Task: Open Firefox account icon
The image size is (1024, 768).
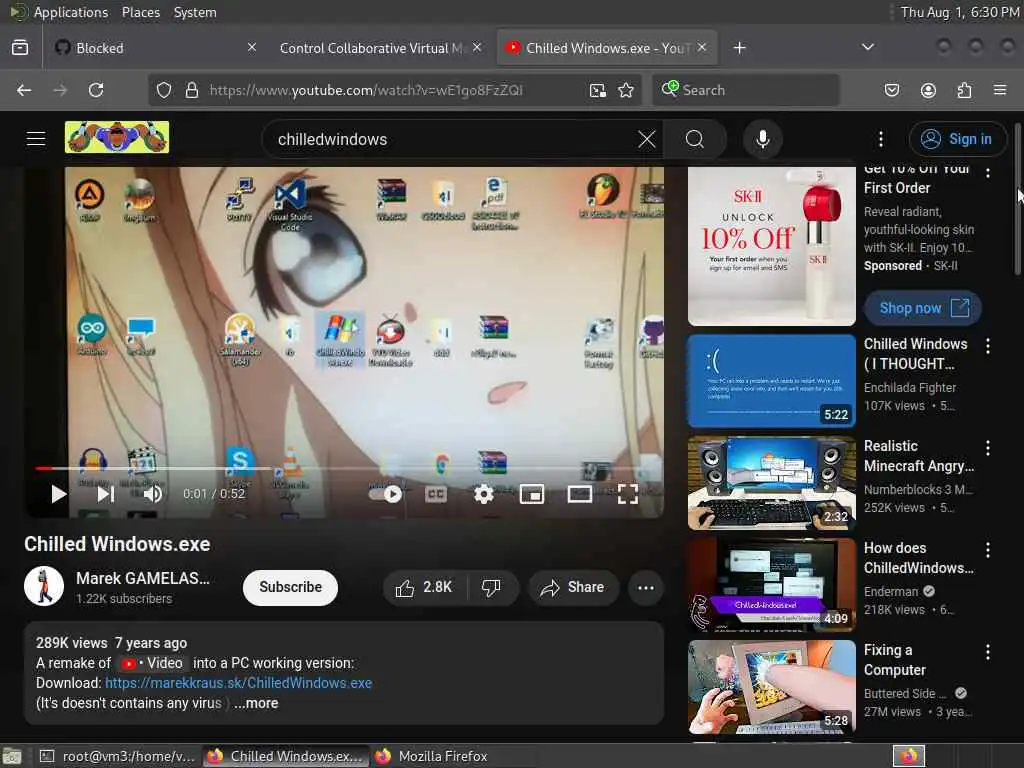Action: coord(928,90)
